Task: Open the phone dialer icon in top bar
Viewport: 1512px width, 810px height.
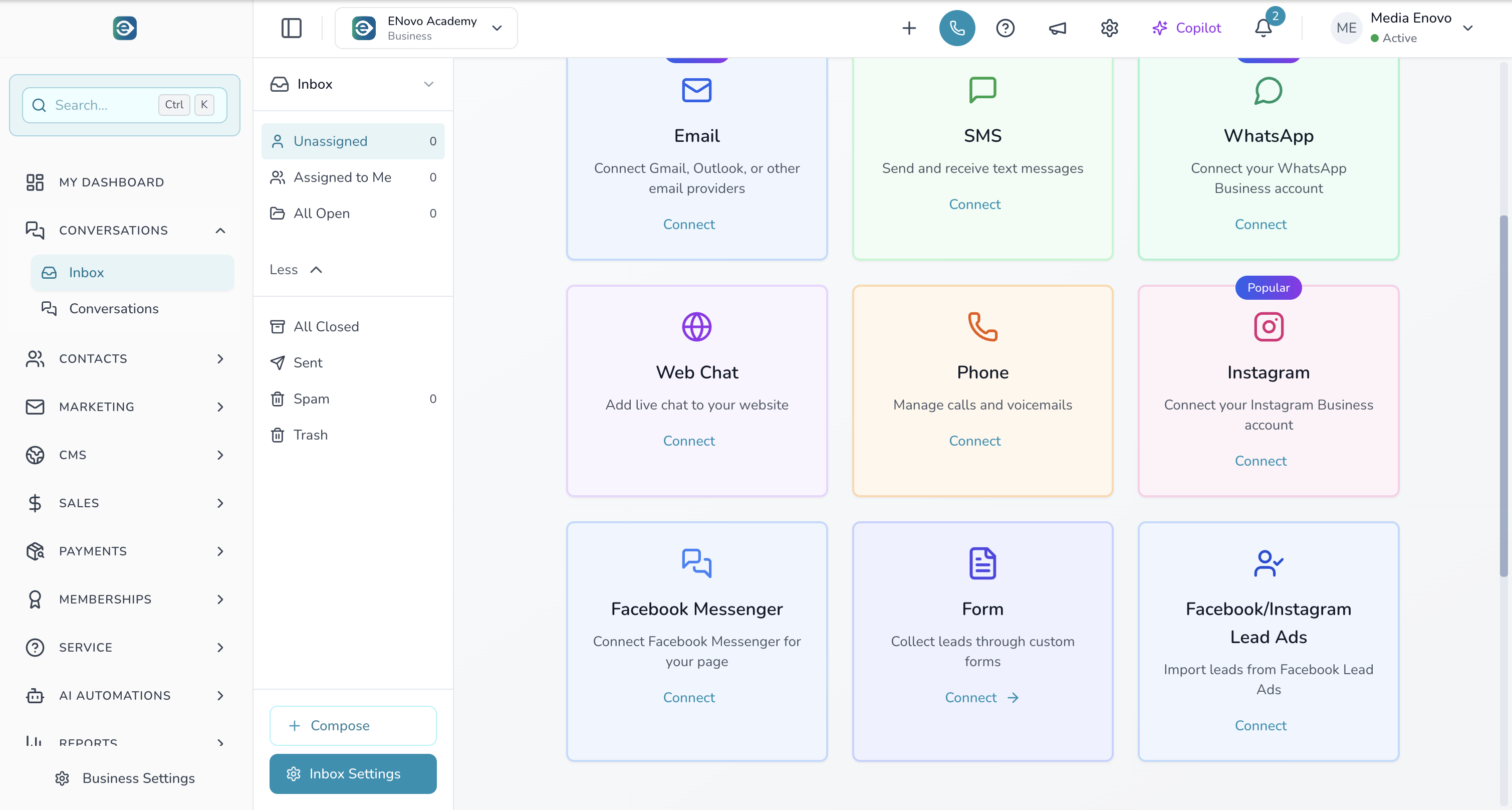Action: pos(957,28)
